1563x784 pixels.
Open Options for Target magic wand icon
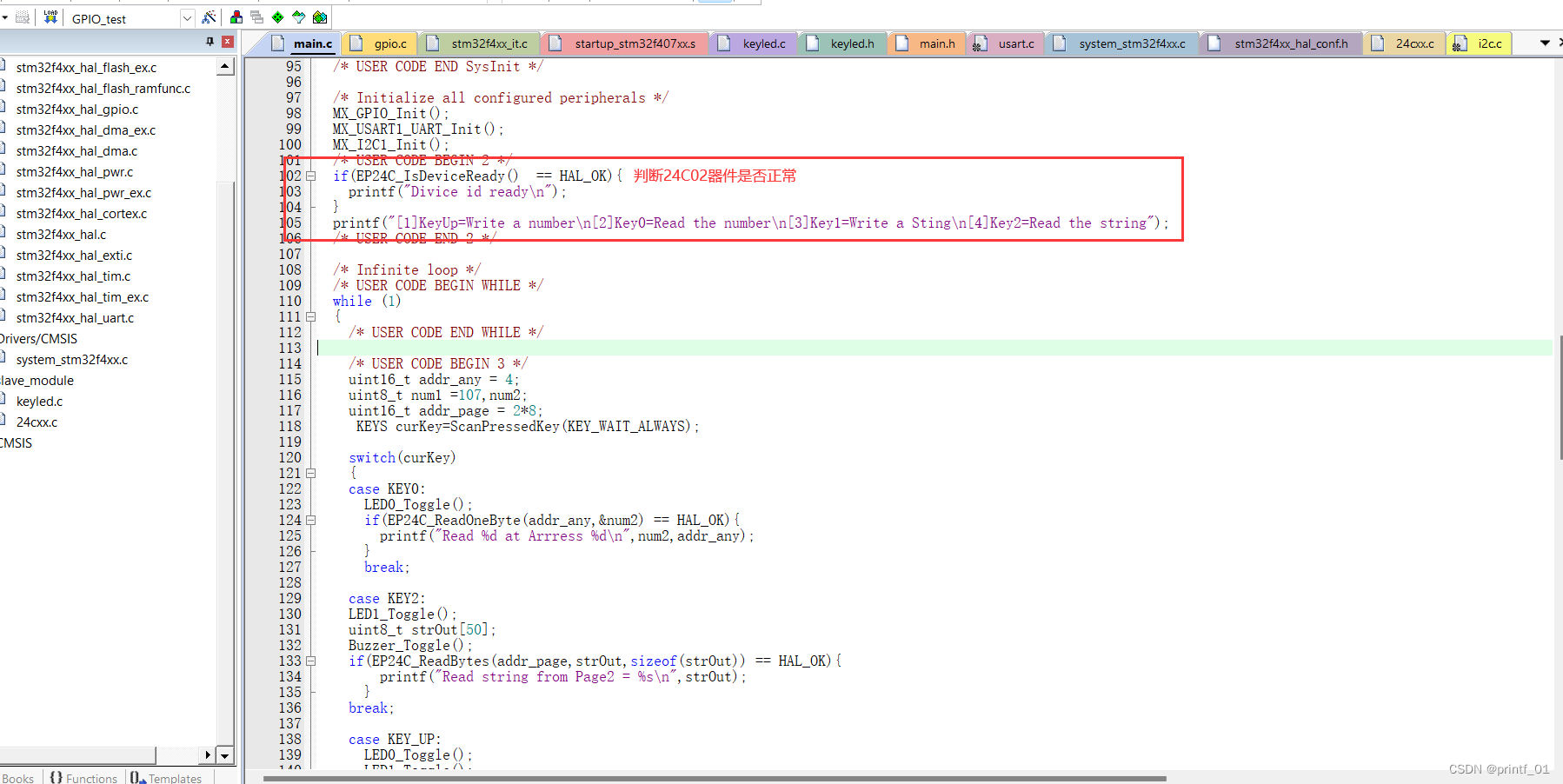click(x=209, y=17)
